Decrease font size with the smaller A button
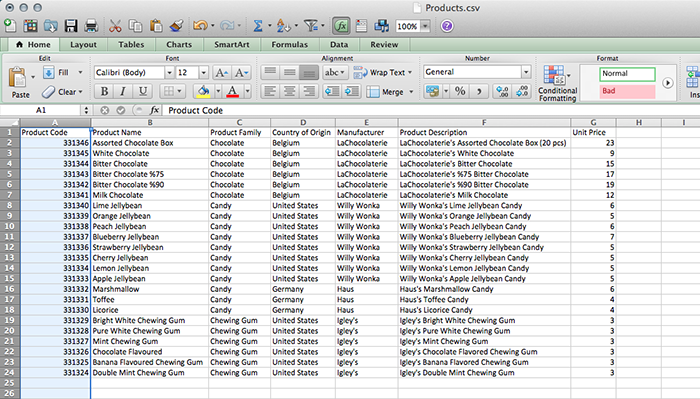Image resolution: width=700 pixels, height=399 pixels. pos(241,73)
